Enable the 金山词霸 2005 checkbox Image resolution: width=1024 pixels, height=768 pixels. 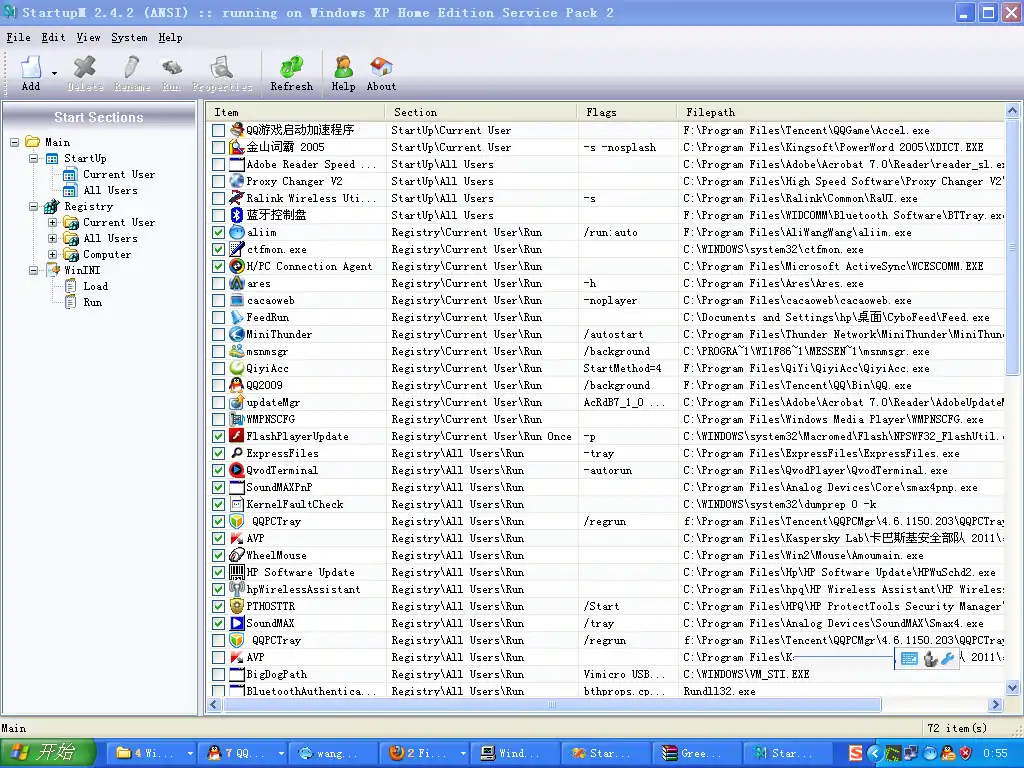pyautogui.click(x=218, y=148)
